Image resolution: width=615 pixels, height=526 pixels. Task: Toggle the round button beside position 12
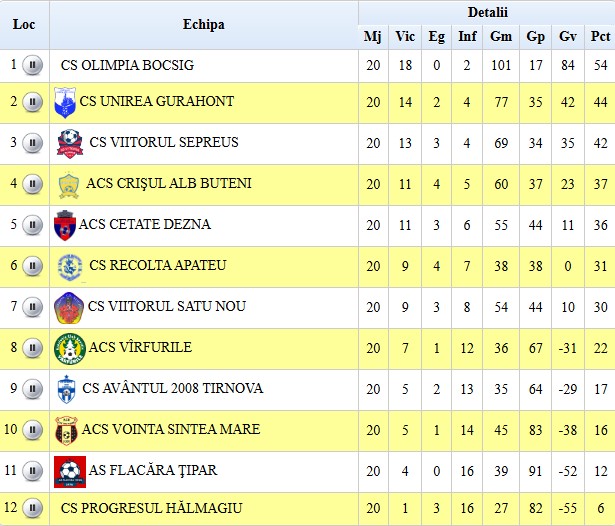pos(32,510)
